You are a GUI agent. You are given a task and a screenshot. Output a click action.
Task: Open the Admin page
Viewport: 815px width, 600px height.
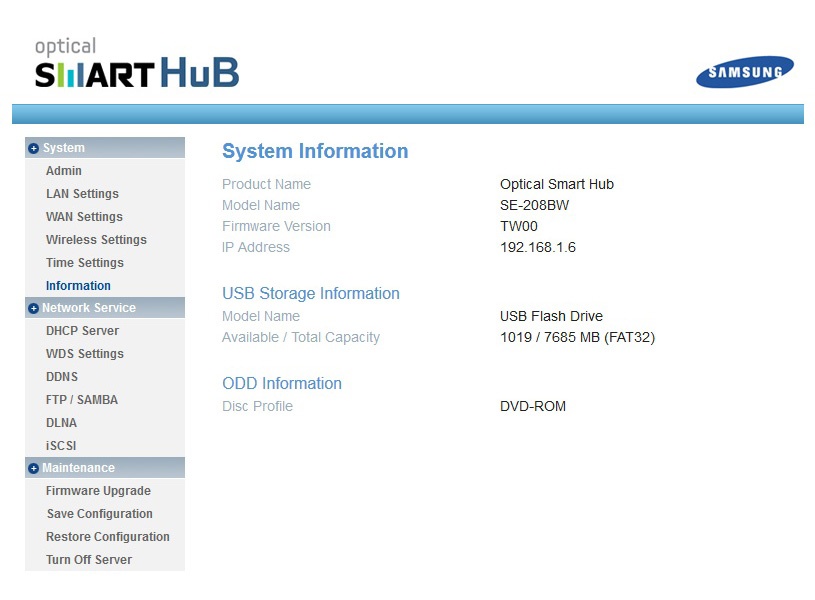pos(63,171)
